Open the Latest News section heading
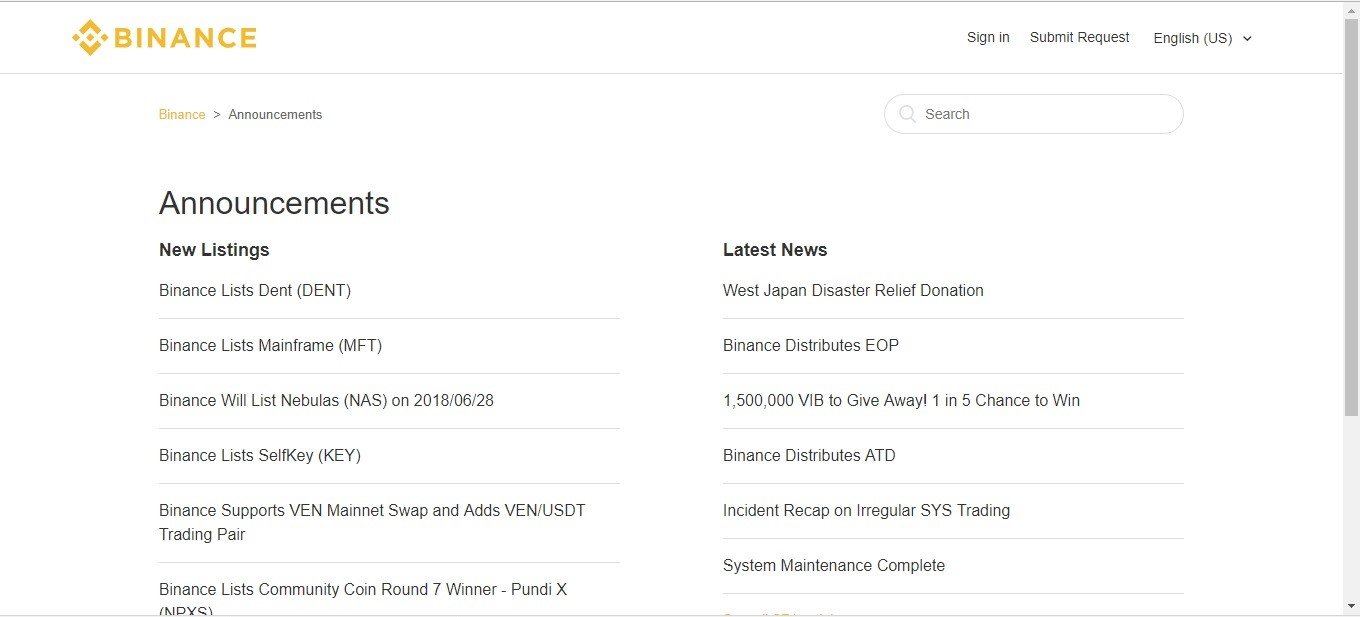This screenshot has height=617, width=1360. pos(775,250)
